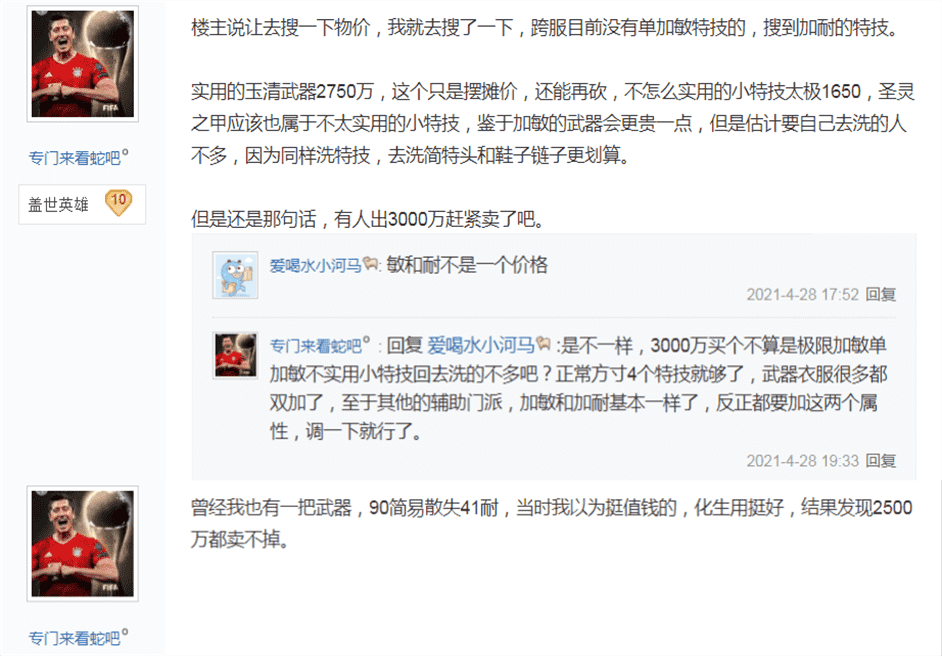Click the badge icon beside 爱喝水小河马 commenter name
The image size is (942, 656).
[370, 263]
